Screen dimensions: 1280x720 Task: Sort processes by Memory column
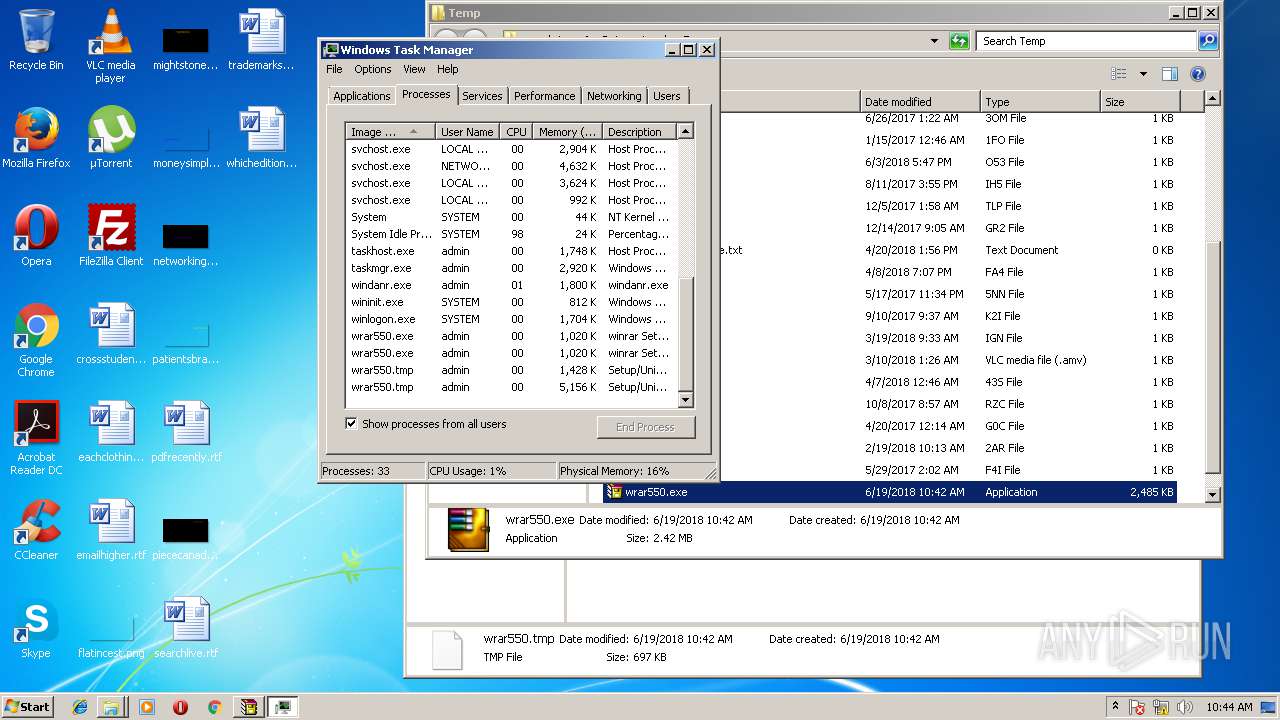coord(567,132)
